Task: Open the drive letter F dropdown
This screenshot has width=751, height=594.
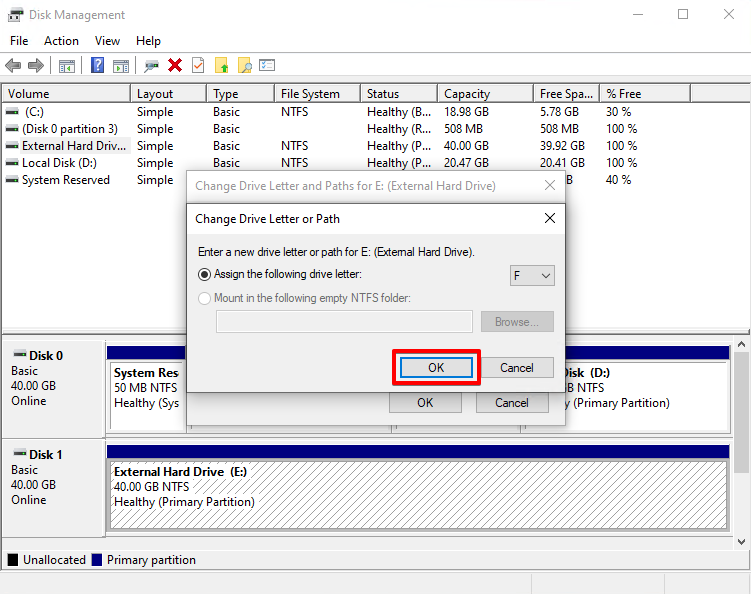Action: tap(532, 275)
